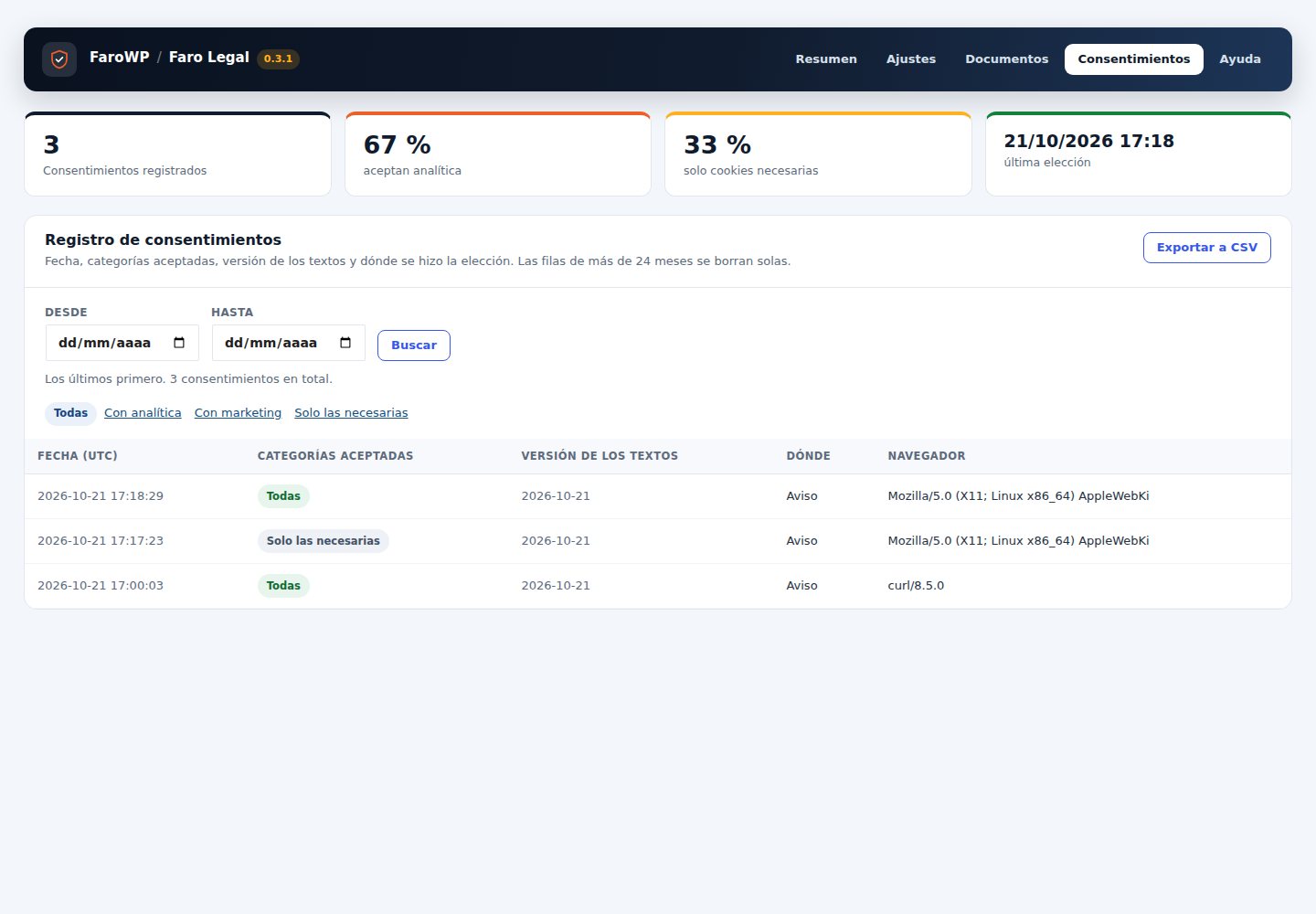The width and height of the screenshot is (1316, 914).
Task: Click the Consentimientos registrados card
Action: 177,154
